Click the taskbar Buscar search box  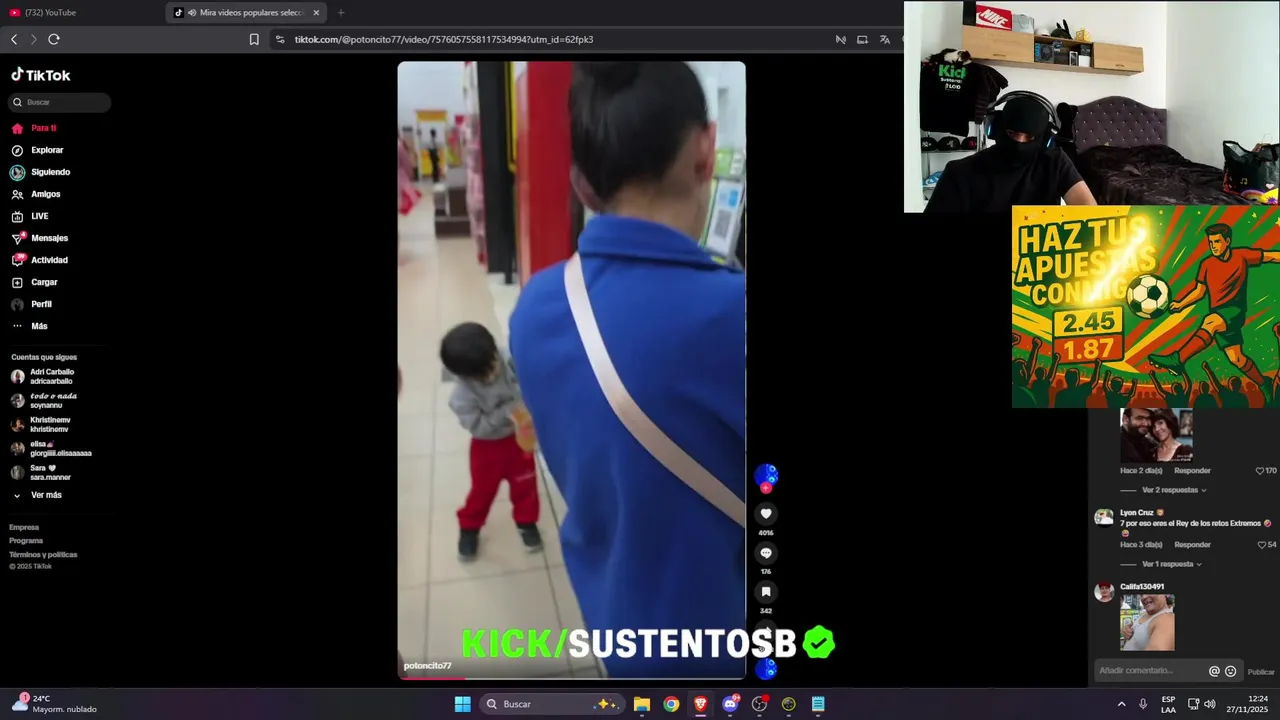coord(550,704)
